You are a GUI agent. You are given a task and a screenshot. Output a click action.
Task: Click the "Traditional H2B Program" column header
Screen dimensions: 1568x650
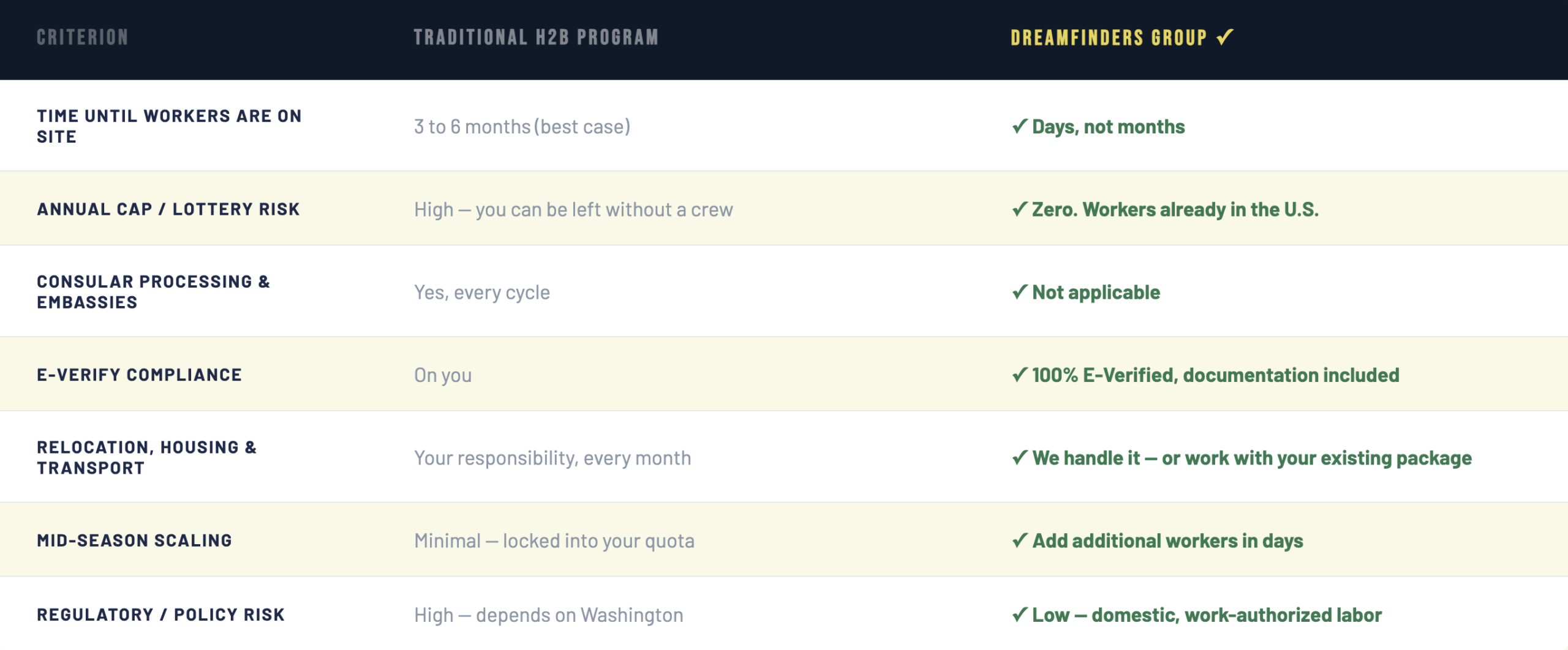pos(536,37)
